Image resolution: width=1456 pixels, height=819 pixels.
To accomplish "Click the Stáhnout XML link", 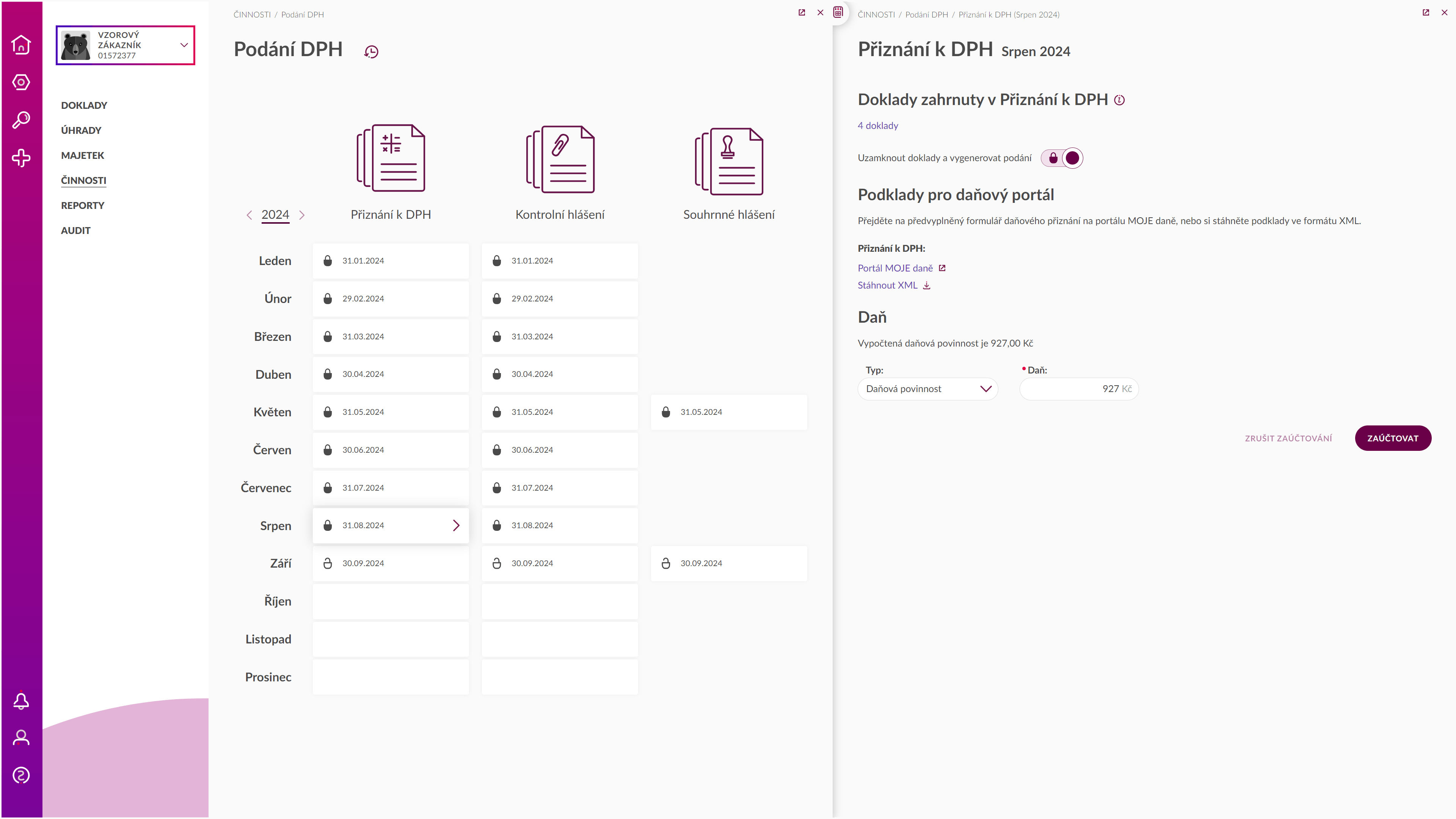I will coord(887,286).
